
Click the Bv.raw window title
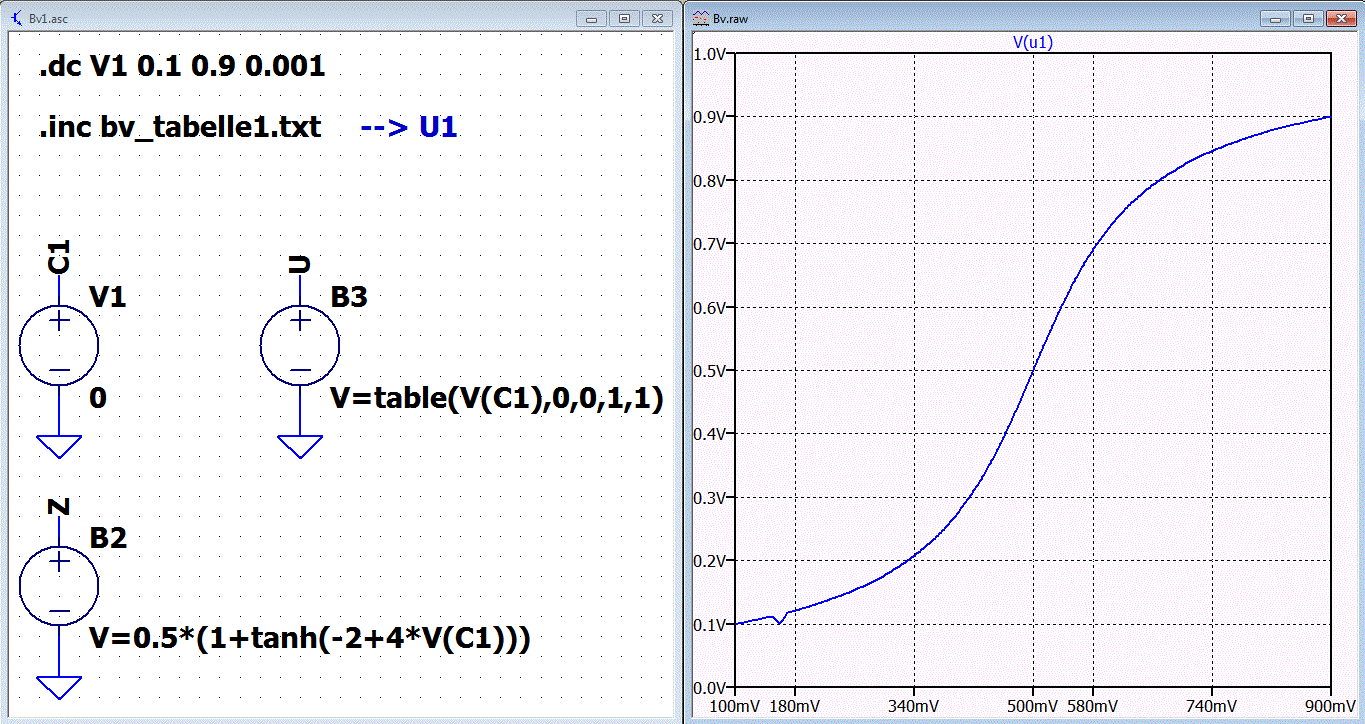(730, 18)
